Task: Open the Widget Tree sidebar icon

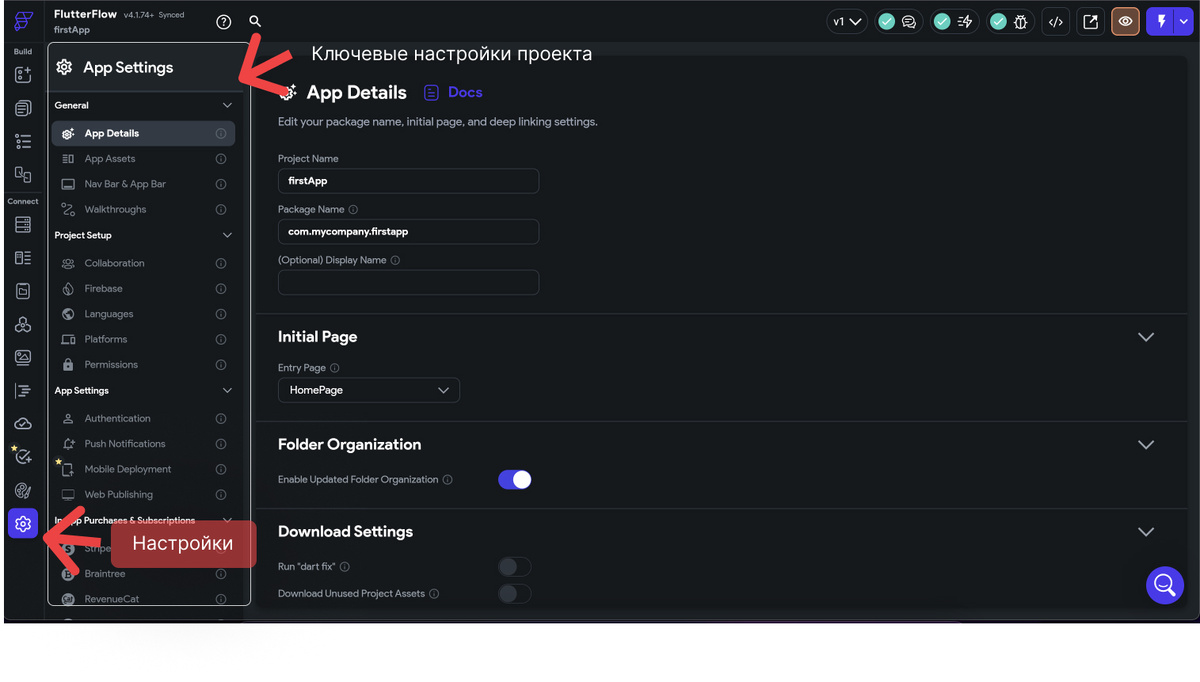Action: [x=23, y=141]
